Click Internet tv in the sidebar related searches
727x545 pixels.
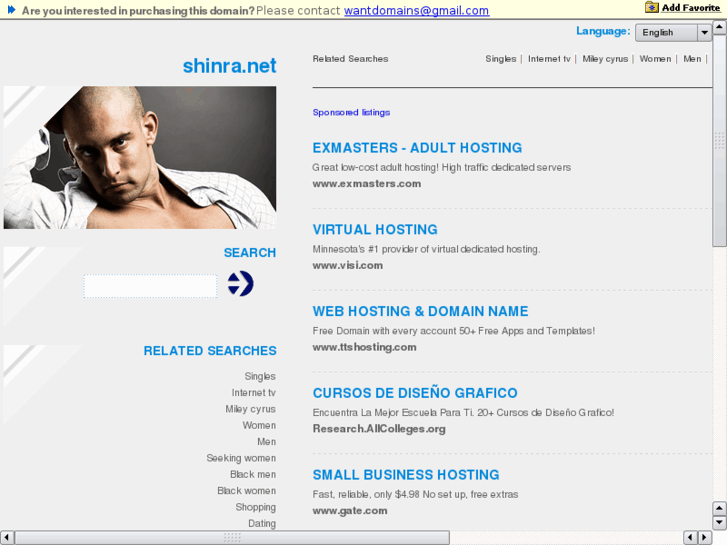coord(254,393)
